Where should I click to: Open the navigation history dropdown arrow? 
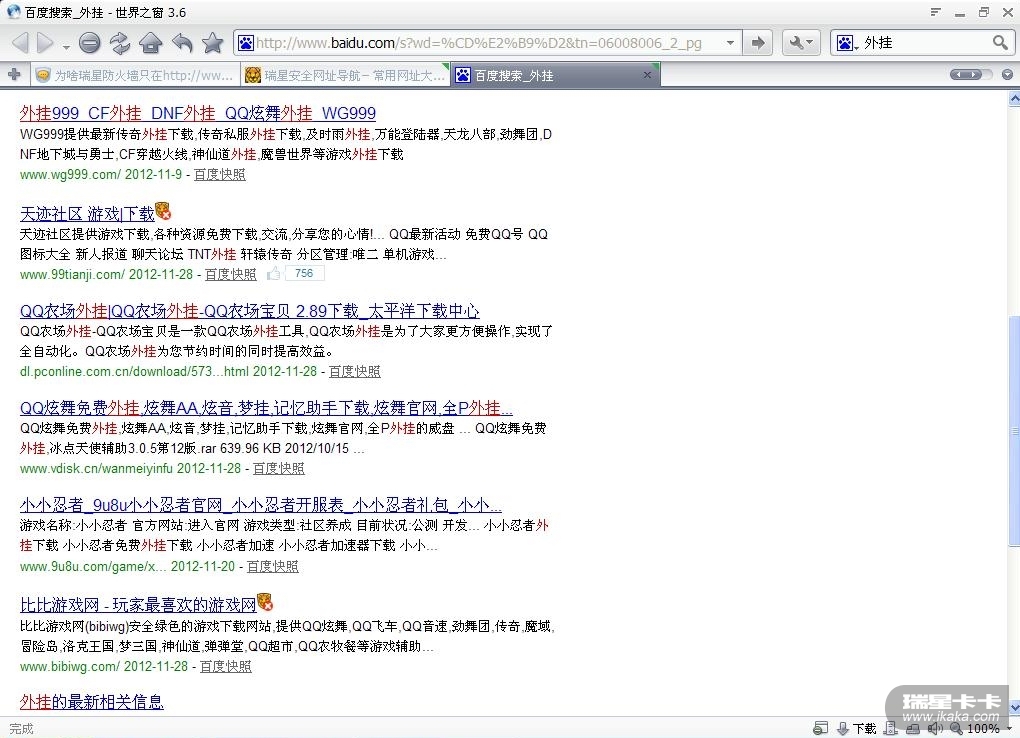(x=66, y=47)
